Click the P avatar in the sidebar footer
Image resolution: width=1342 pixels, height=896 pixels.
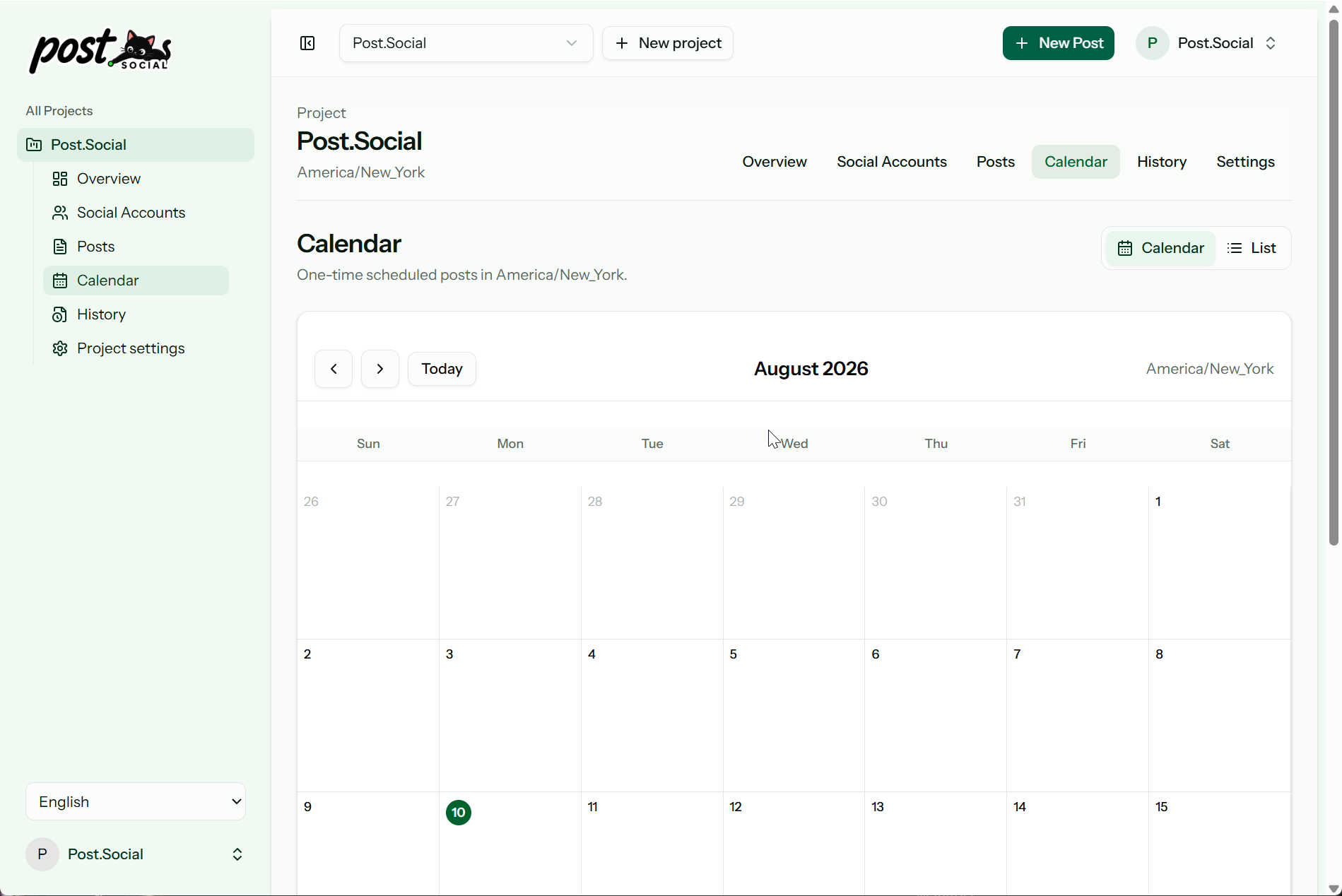[42, 854]
